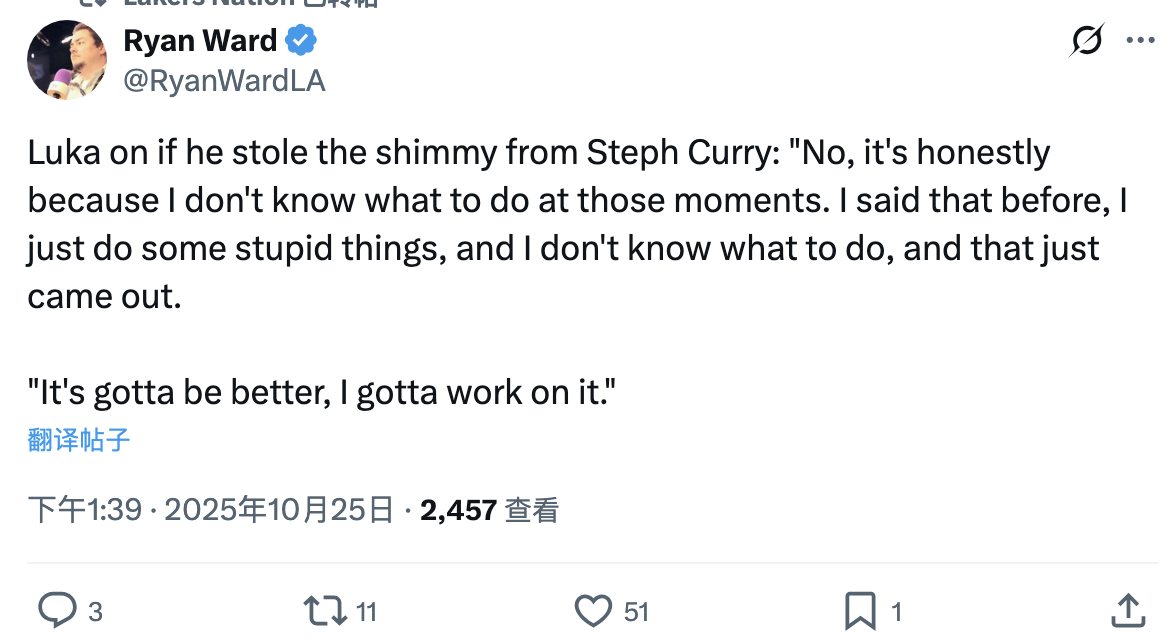The image size is (1176, 642).
Task: Like the post with the heart icon
Action: click(594, 609)
